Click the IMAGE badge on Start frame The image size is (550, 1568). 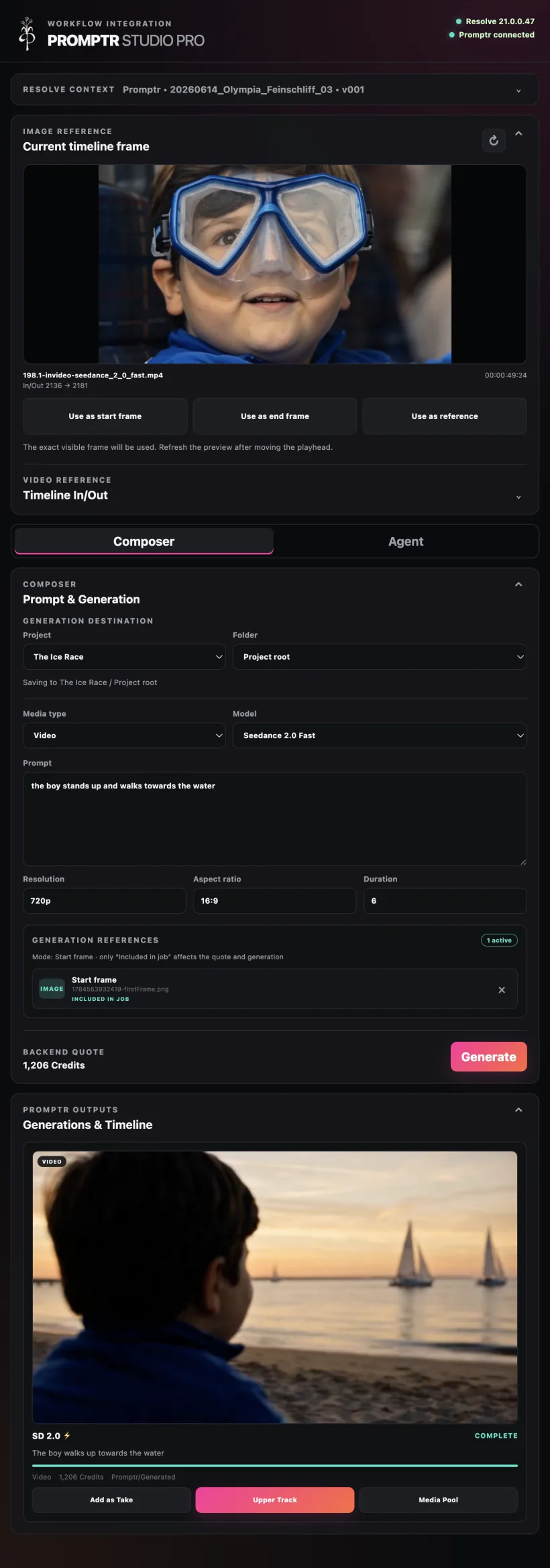coord(52,989)
